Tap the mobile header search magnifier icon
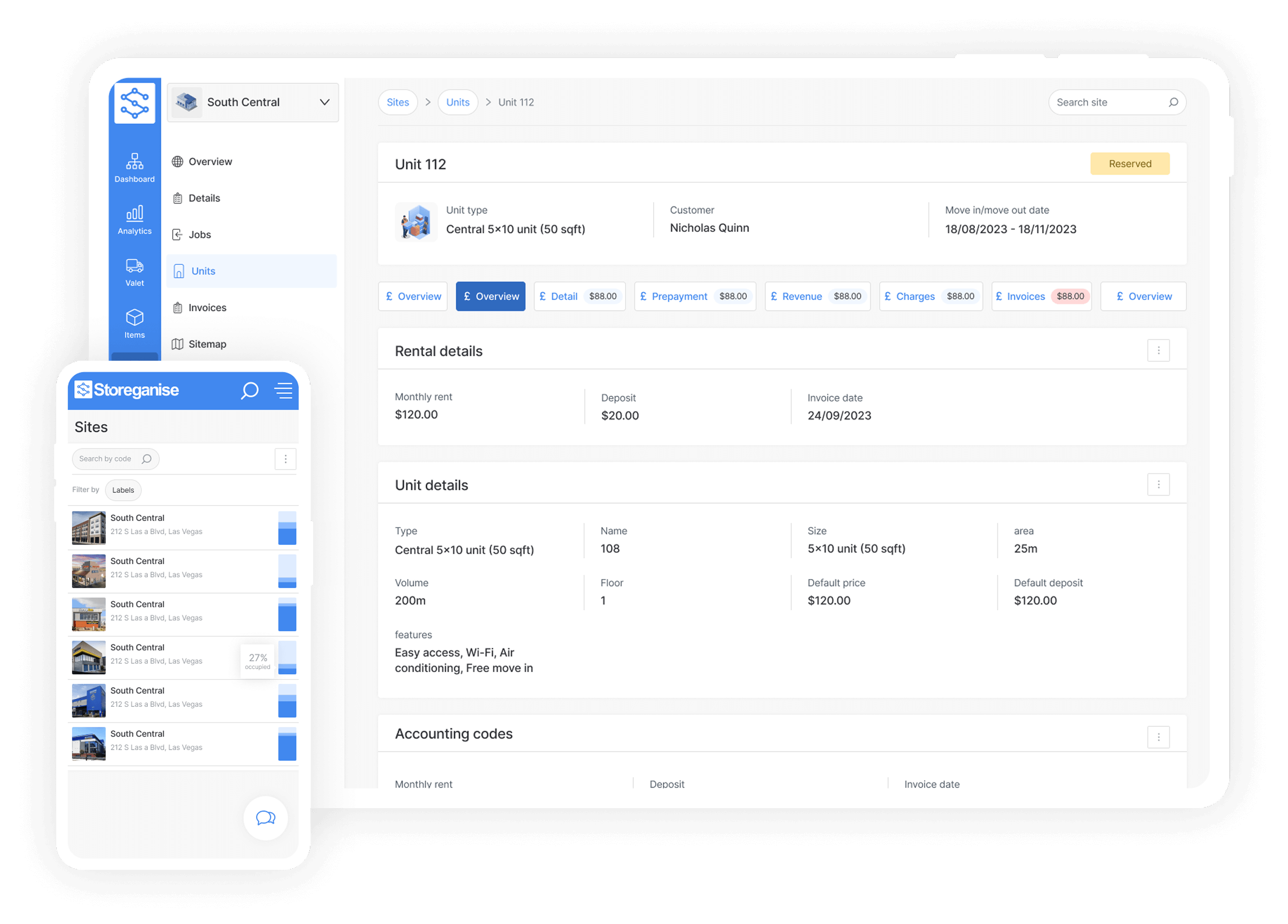 click(250, 391)
